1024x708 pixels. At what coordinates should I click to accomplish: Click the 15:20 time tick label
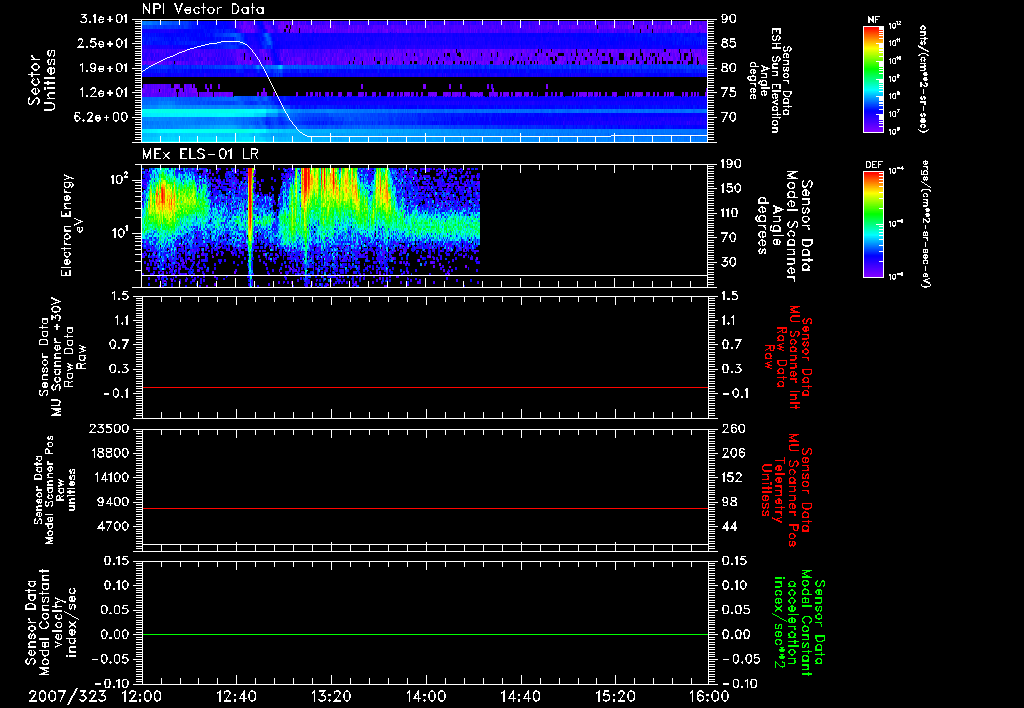point(615,696)
